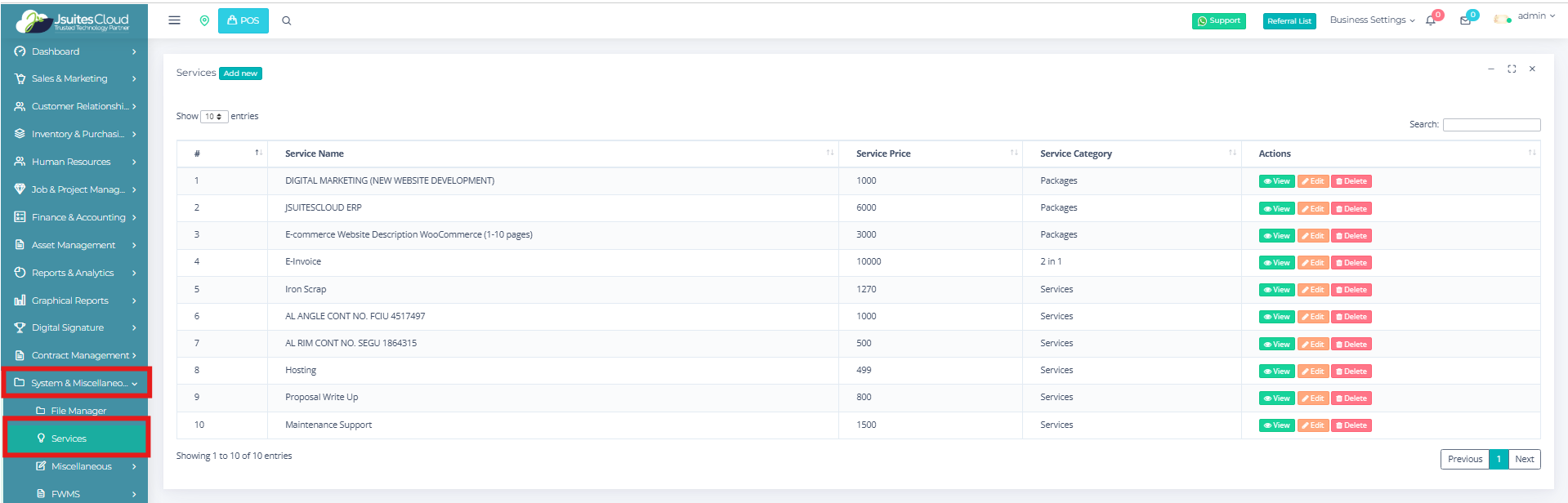Open File Manager in the sidebar
Image resolution: width=1568 pixels, height=503 pixels.
tap(78, 411)
